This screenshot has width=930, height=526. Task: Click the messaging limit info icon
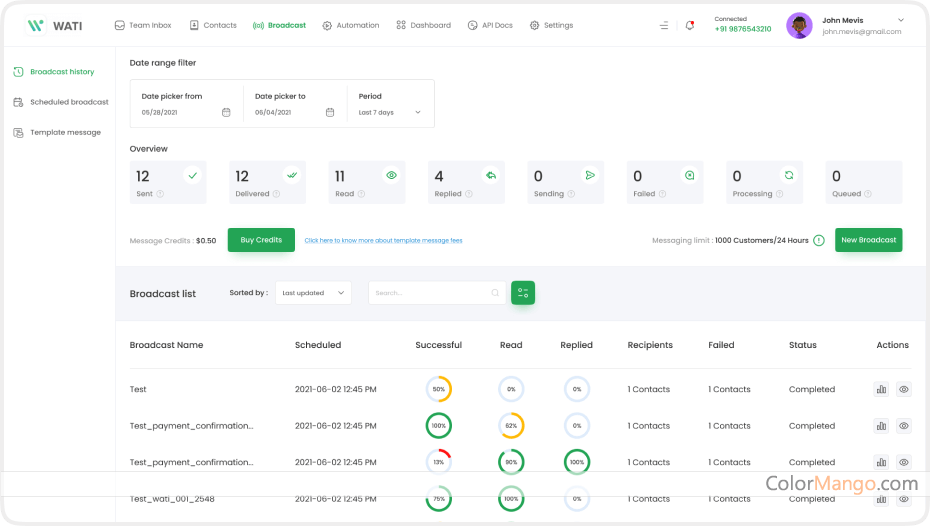pos(819,240)
